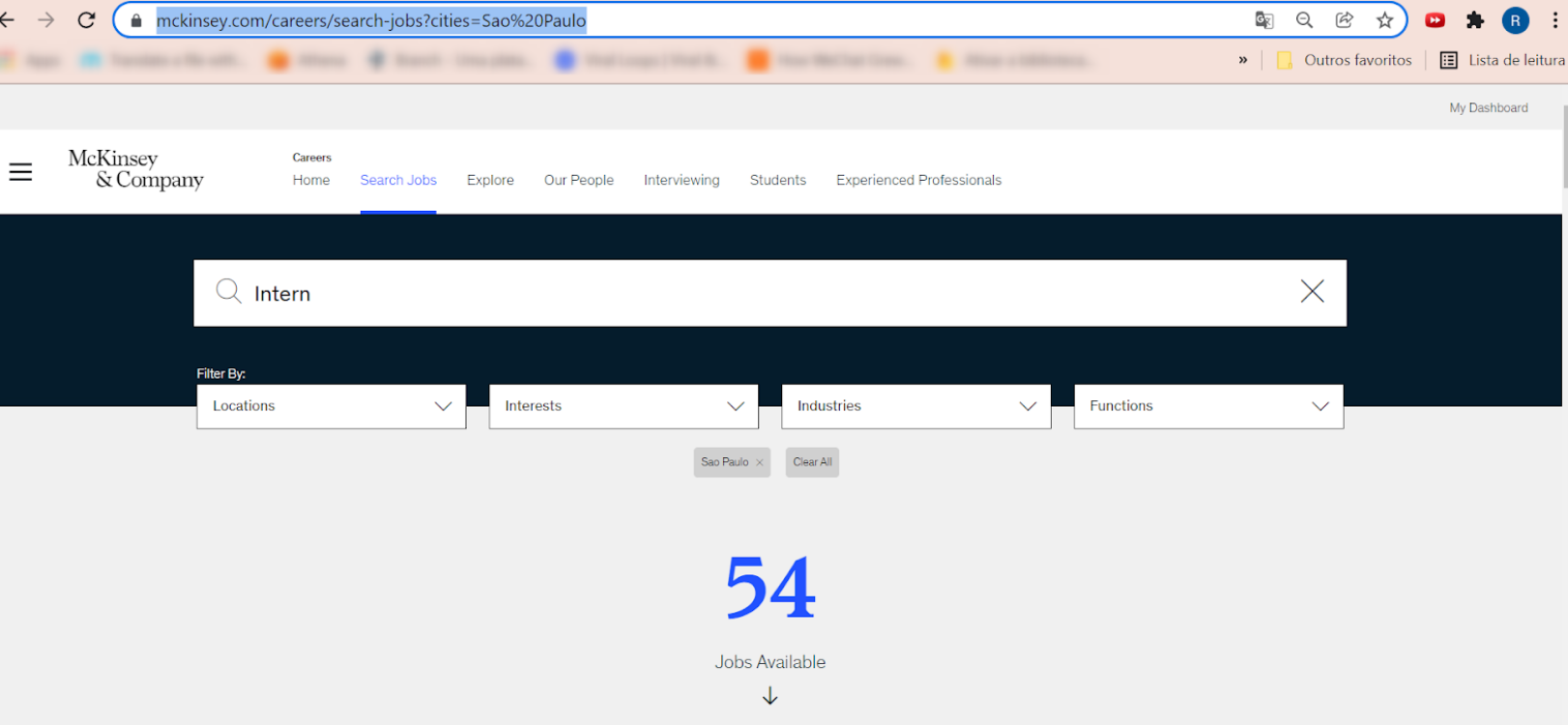Click the red YouTube extension icon
This screenshot has width=1568, height=725.
click(x=1435, y=20)
